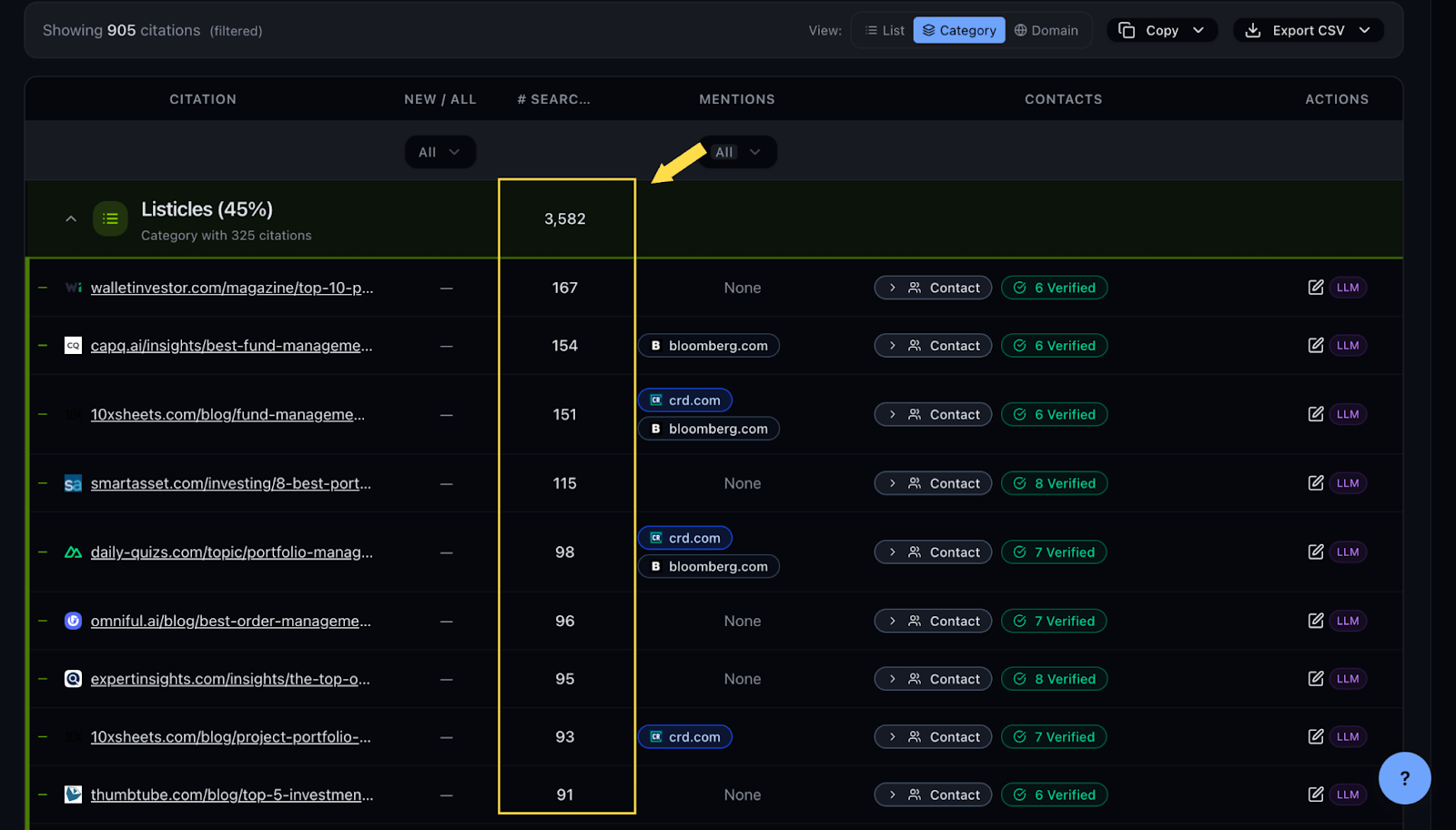This screenshot has width=1456, height=830.
Task: Click the LLM badge in capq.ai row
Action: point(1348,346)
